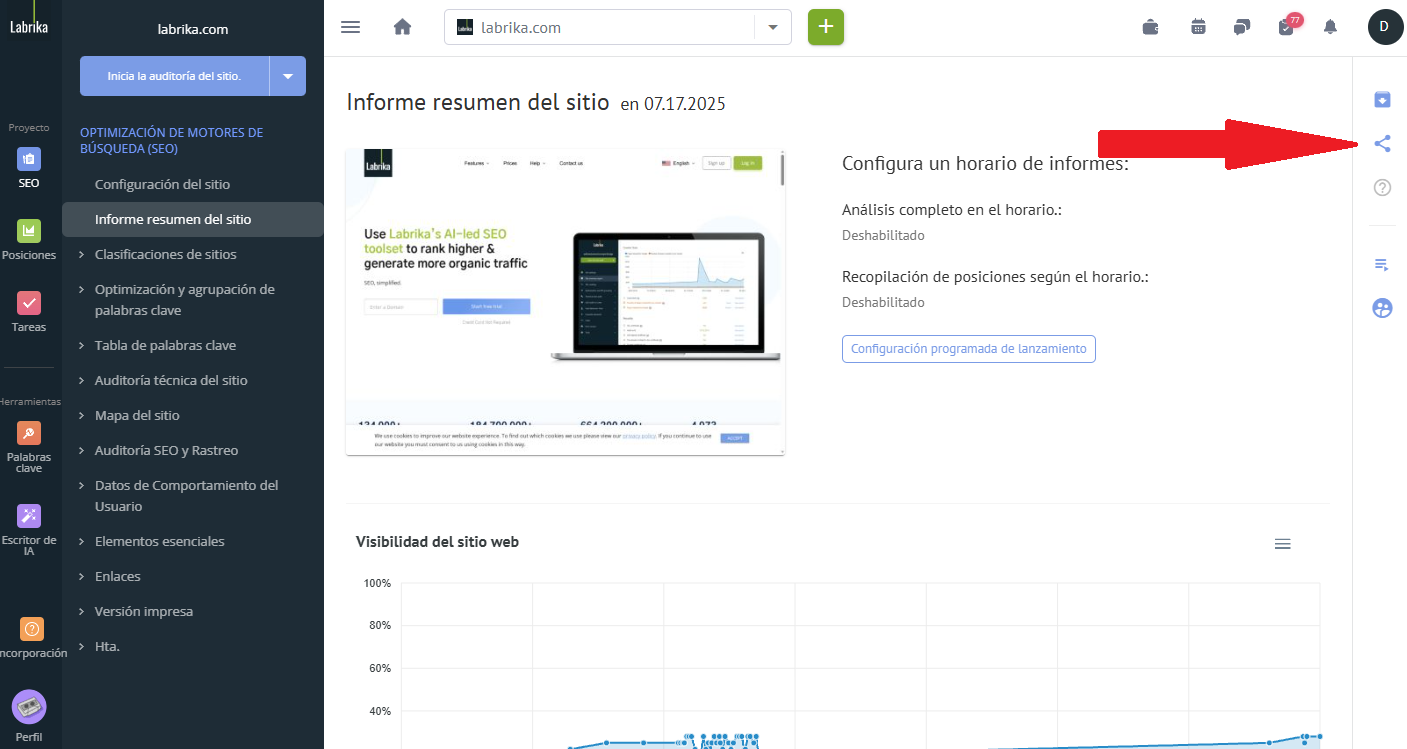The image size is (1407, 749).
Task: Open the chat messages icon
Action: 1242,27
